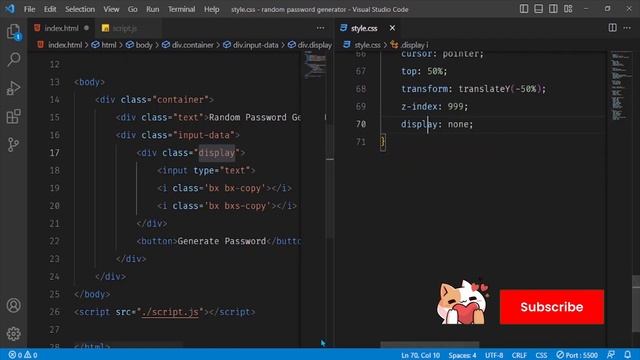Open the Edit menu
Screen dimensions: 640x360
click(x=50, y=9)
